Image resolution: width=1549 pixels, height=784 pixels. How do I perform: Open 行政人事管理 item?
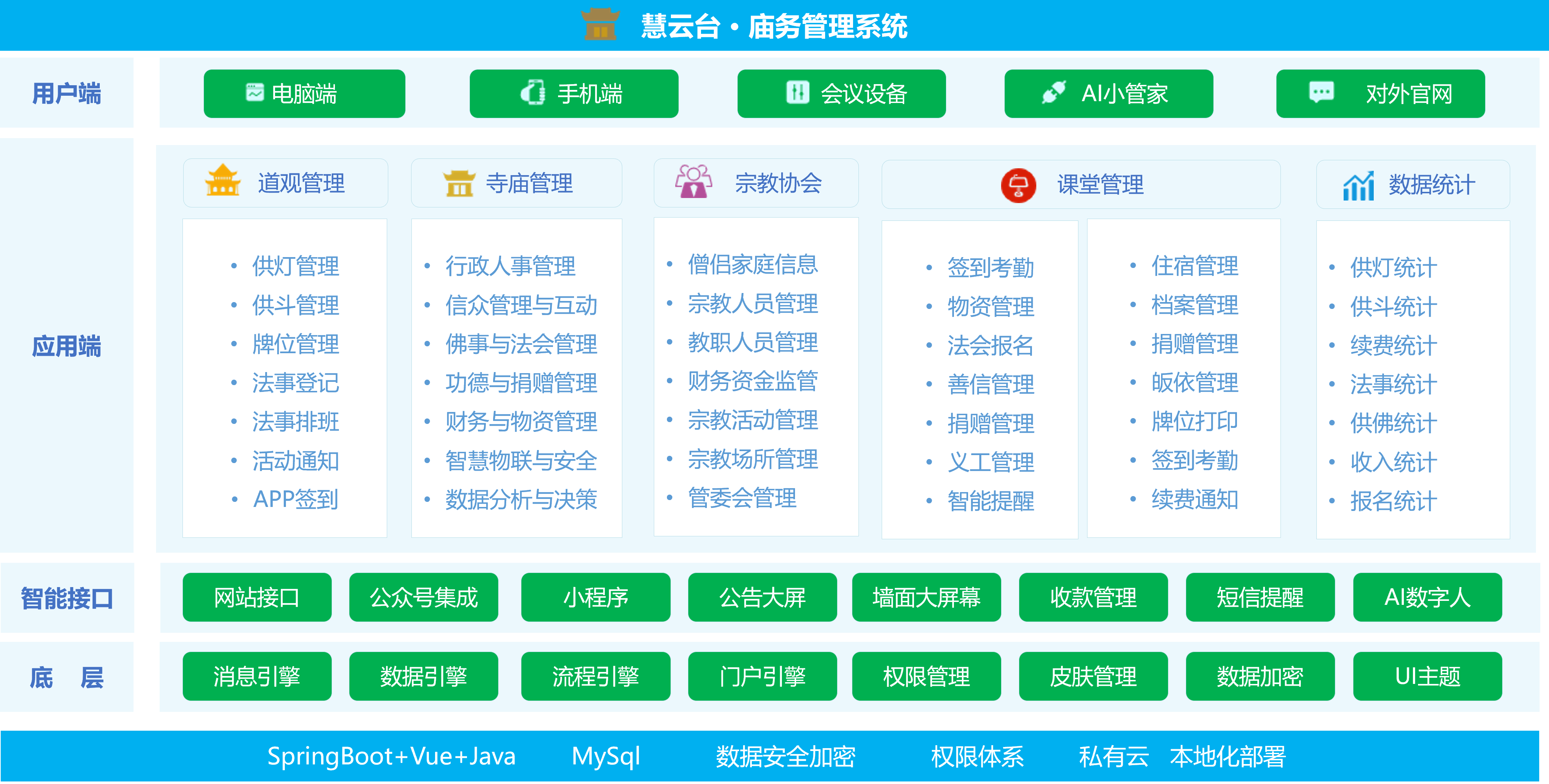(511, 266)
